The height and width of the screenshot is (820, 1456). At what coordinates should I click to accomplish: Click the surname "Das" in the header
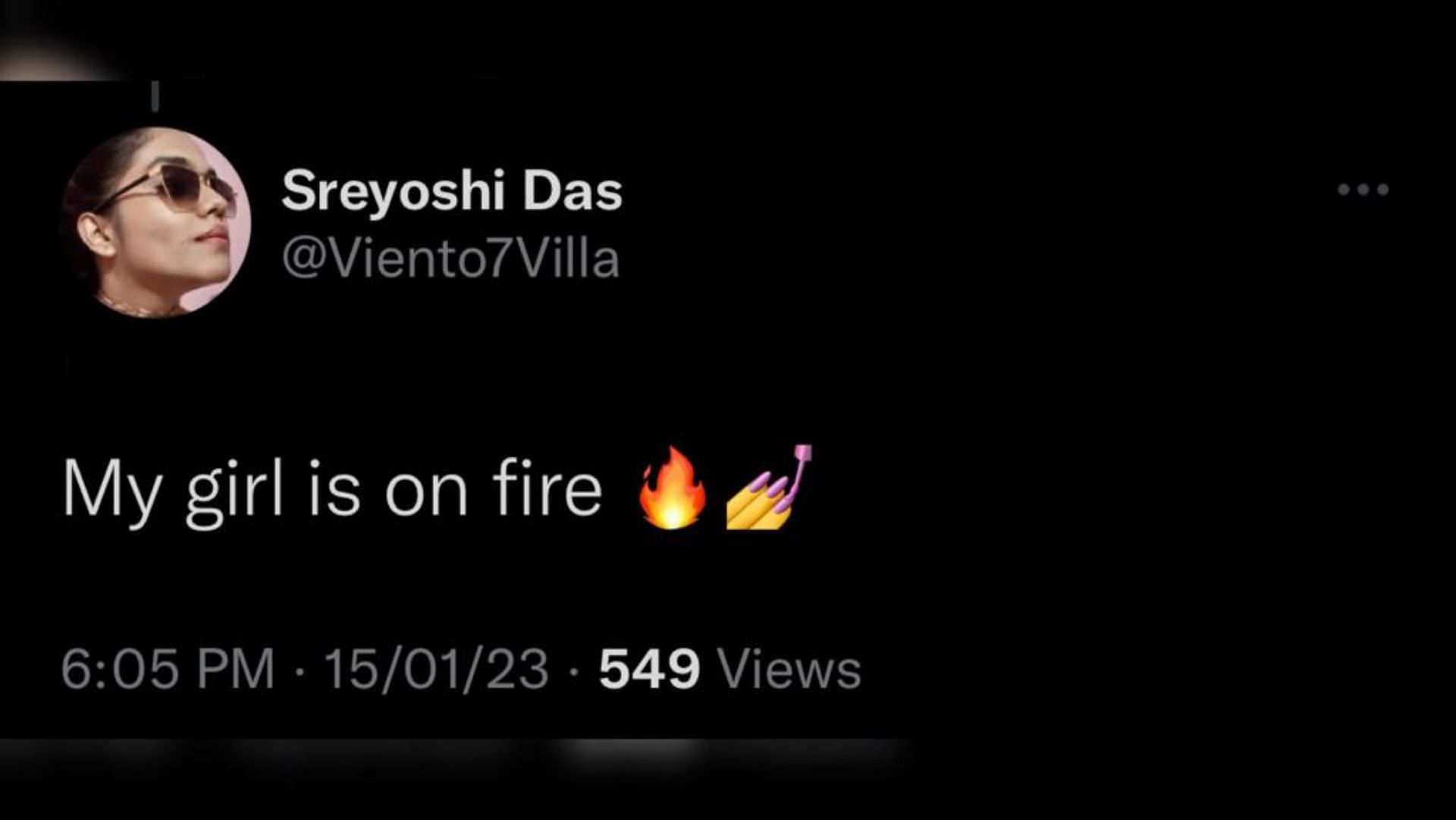(573, 190)
